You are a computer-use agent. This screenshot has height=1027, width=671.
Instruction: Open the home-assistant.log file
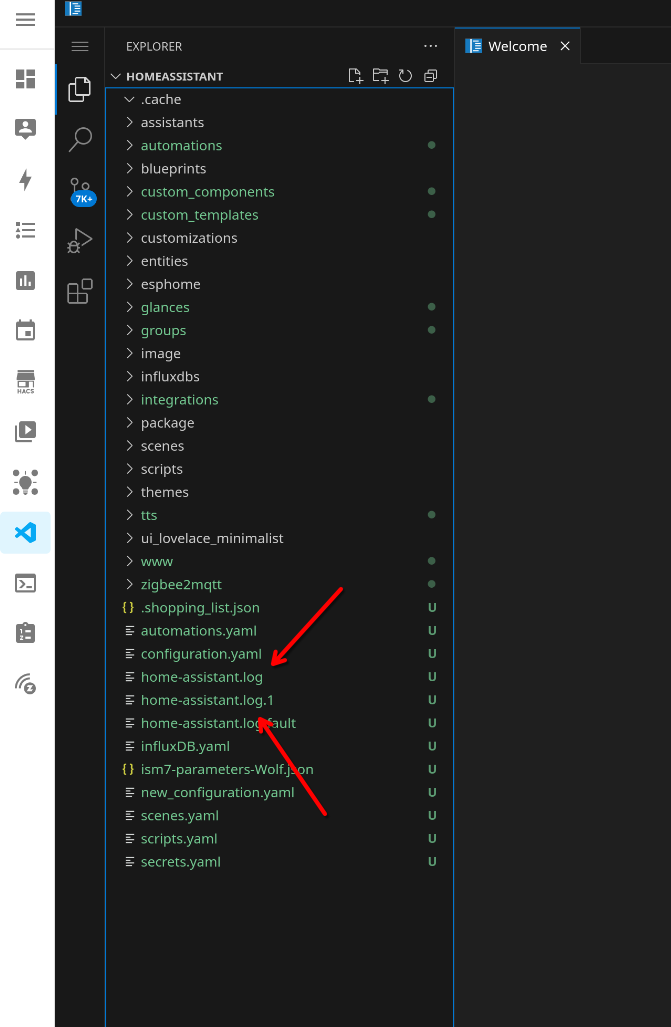coord(201,677)
